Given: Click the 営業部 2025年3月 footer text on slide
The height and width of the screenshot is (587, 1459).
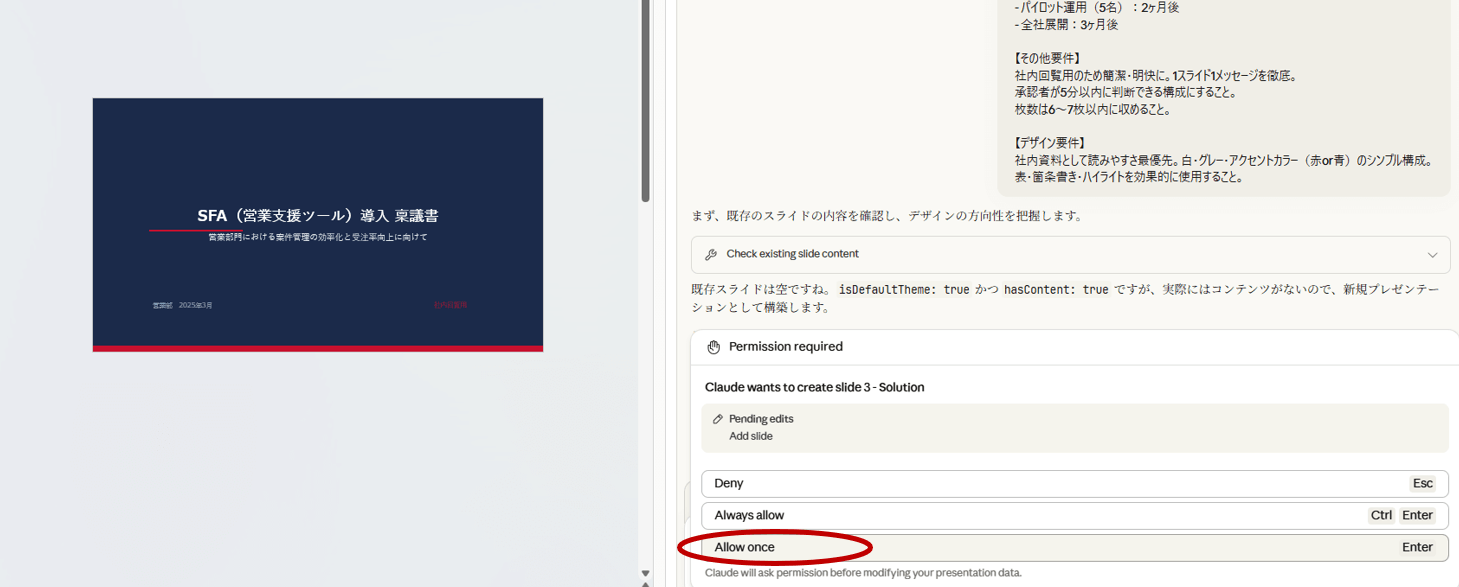Looking at the screenshot, I should [182, 305].
